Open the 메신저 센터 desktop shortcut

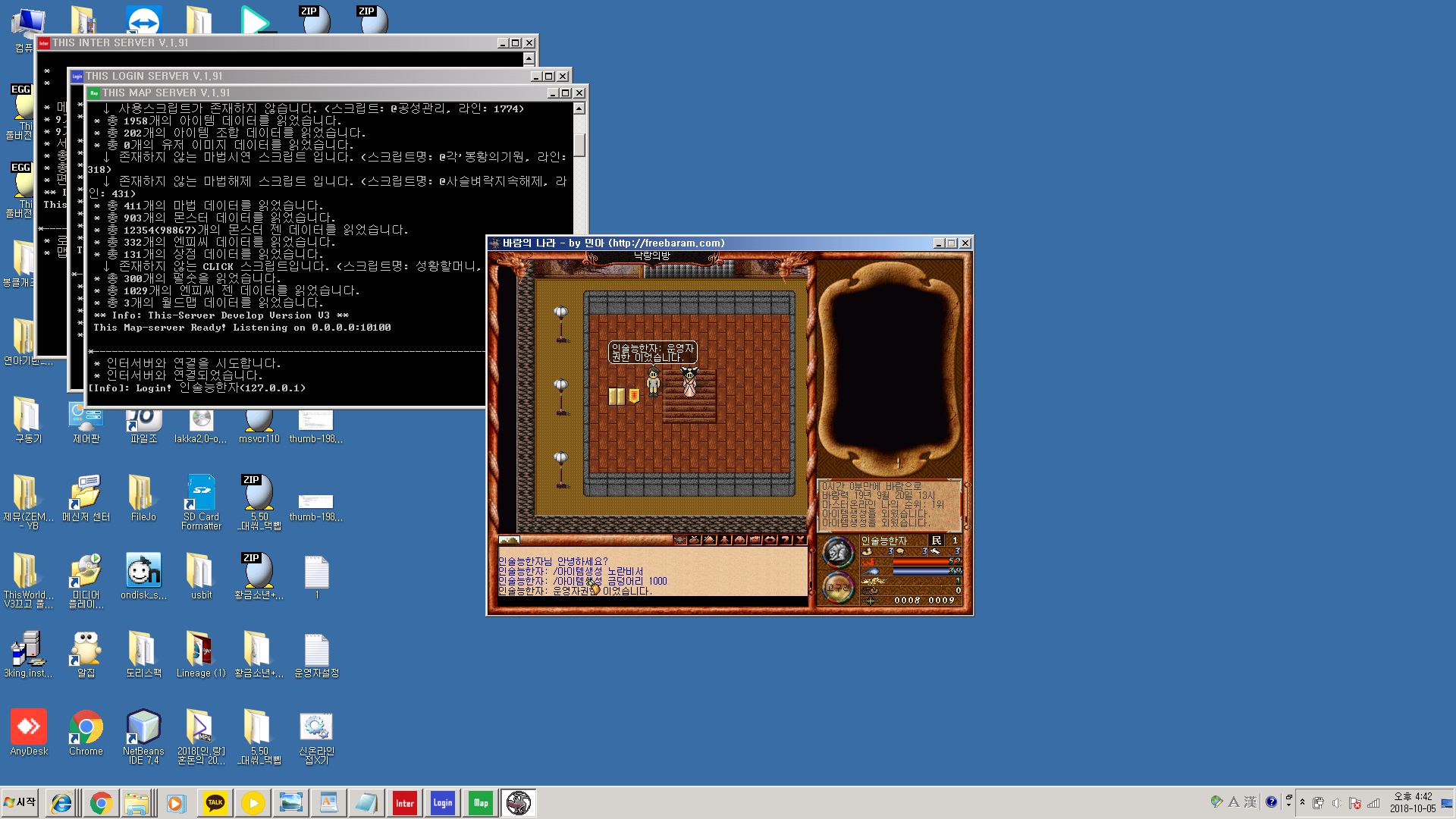tap(86, 498)
